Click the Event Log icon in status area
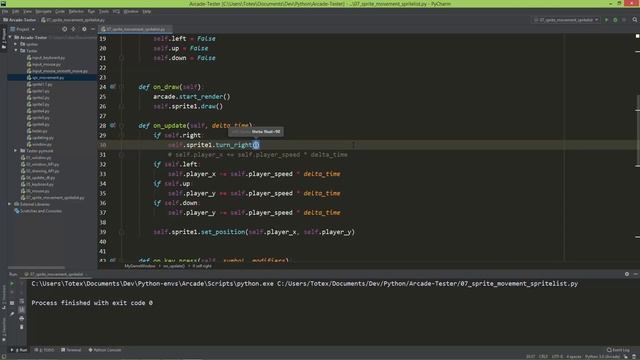 click(609, 350)
